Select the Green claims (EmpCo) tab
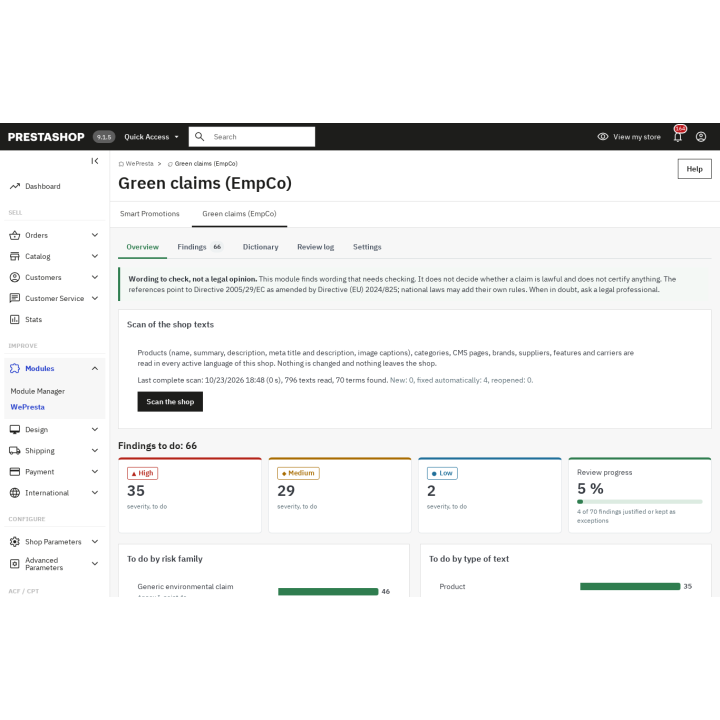Image resolution: width=720 pixels, height=720 pixels. tap(239, 214)
